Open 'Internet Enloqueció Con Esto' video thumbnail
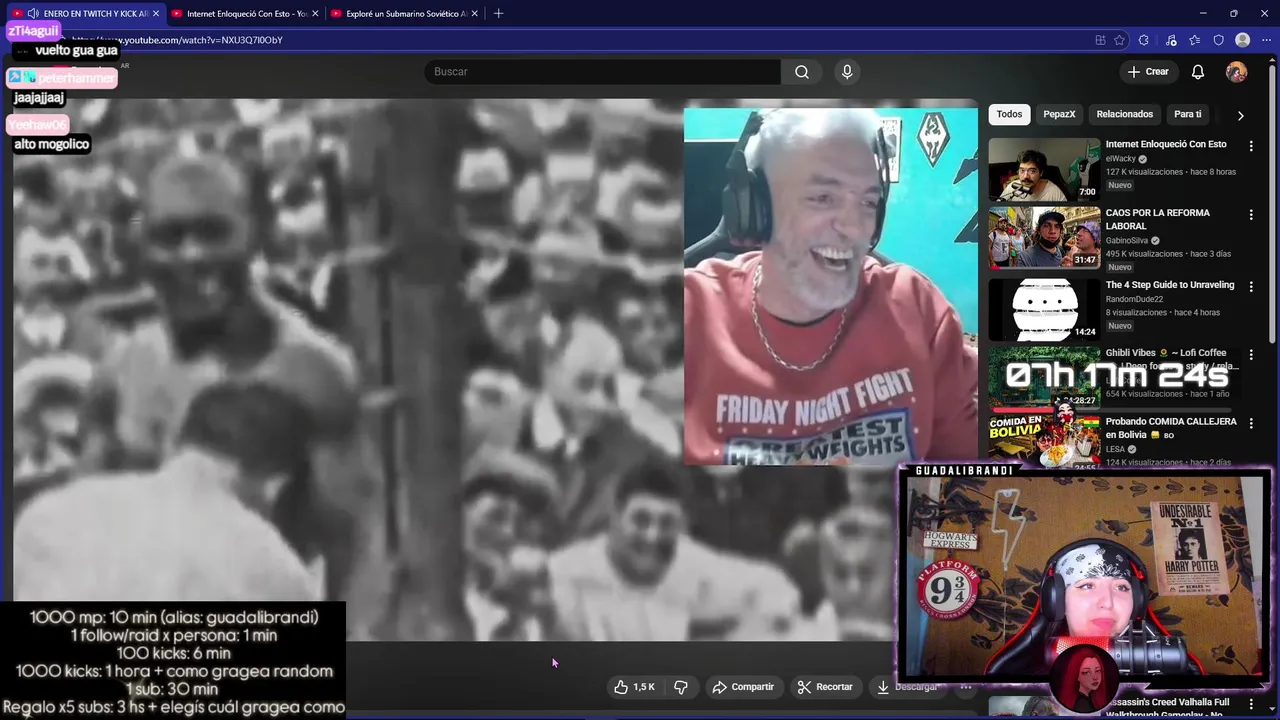This screenshot has width=1280, height=720. (x=1044, y=169)
